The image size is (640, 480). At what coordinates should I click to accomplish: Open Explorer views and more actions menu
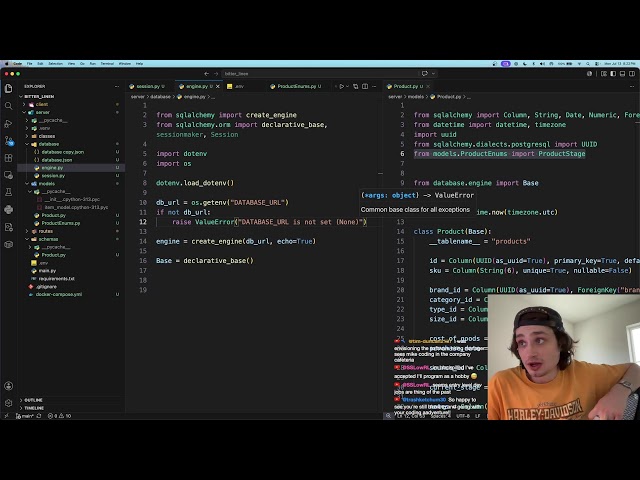click(x=117, y=87)
